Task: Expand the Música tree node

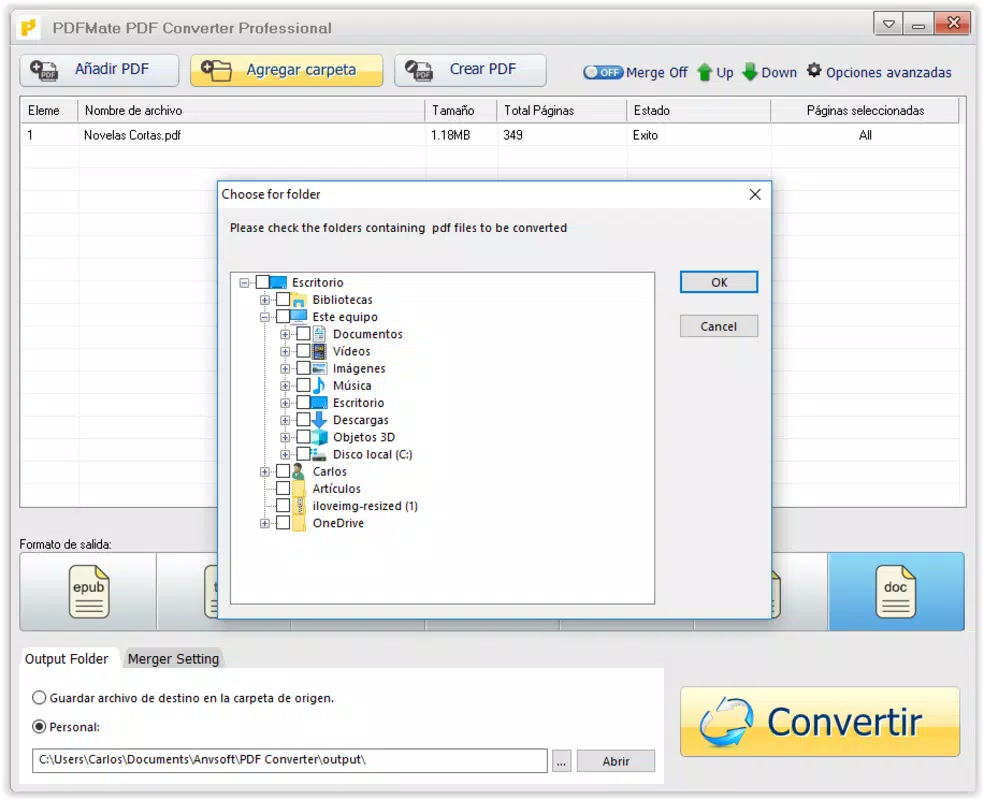Action: [285, 386]
